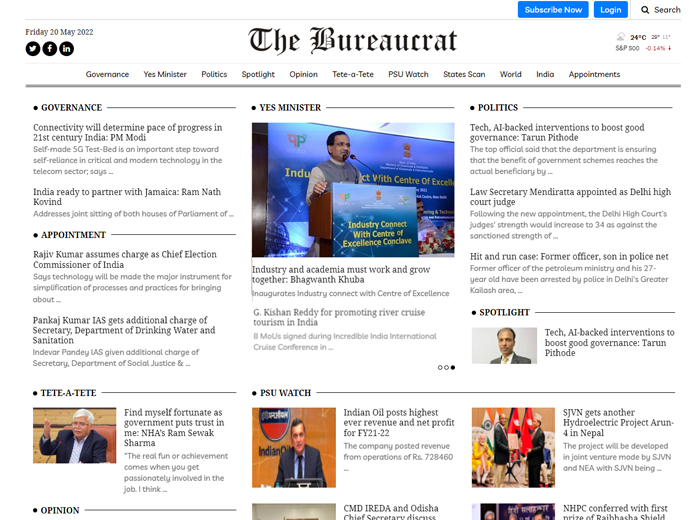Screen dimensions: 700x520
Task: Open Spotlight Tarun Pithode headline beside photo
Action: coord(609,343)
